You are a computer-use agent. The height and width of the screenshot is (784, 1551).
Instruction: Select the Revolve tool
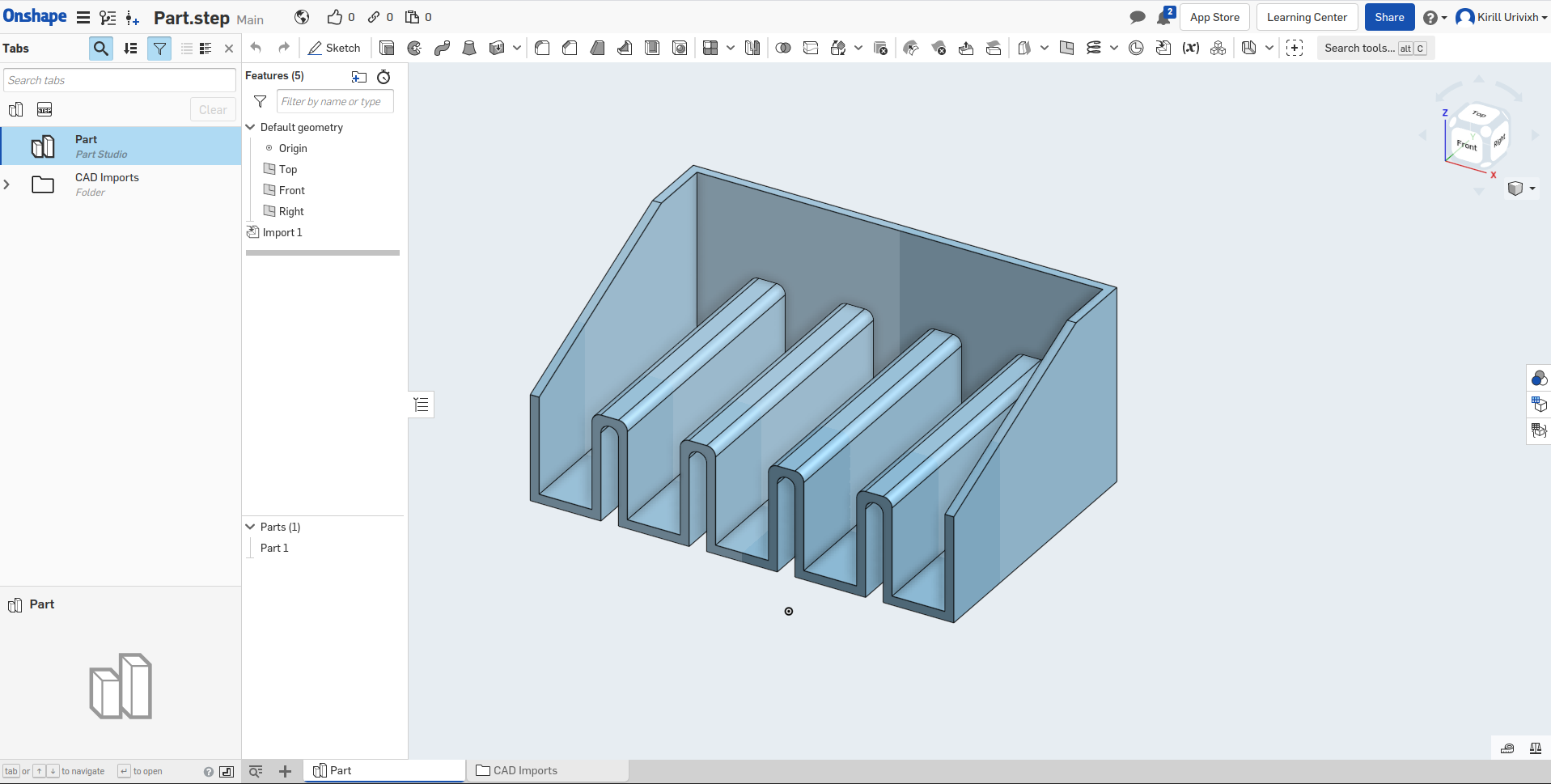tap(414, 49)
